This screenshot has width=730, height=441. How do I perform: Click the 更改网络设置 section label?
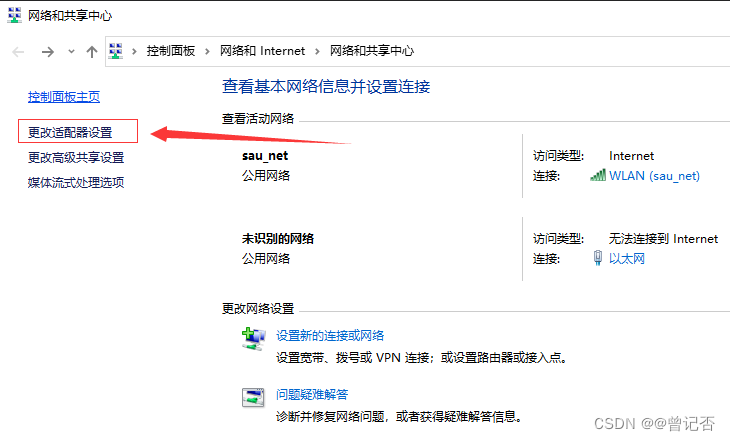[258, 308]
